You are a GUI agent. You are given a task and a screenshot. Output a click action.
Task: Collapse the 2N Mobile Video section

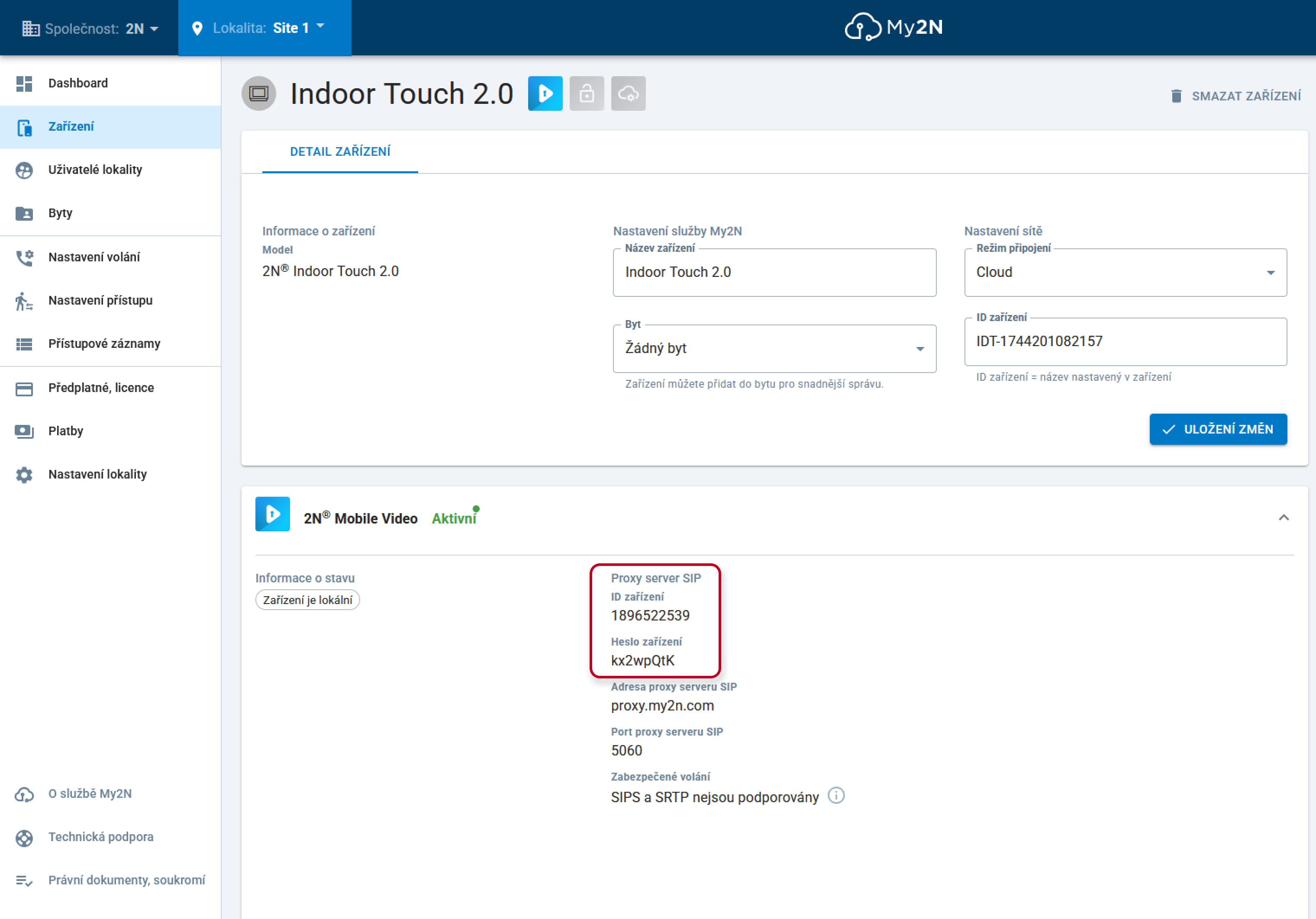pos(1284,518)
